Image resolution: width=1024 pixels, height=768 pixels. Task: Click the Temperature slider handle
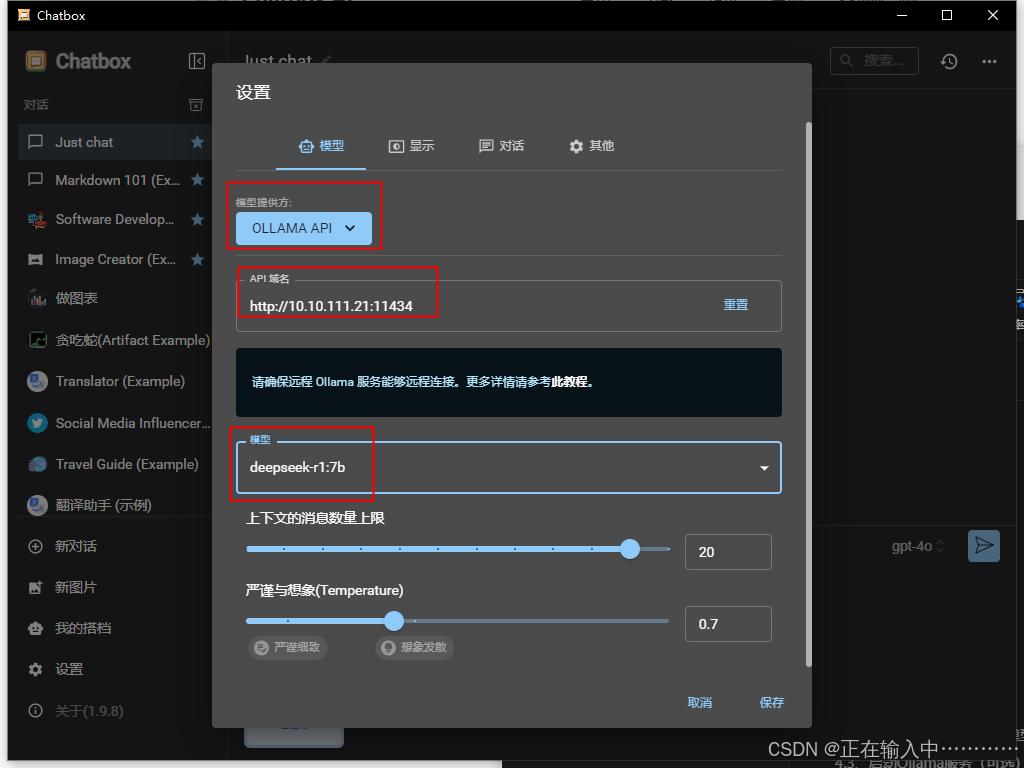tap(394, 620)
